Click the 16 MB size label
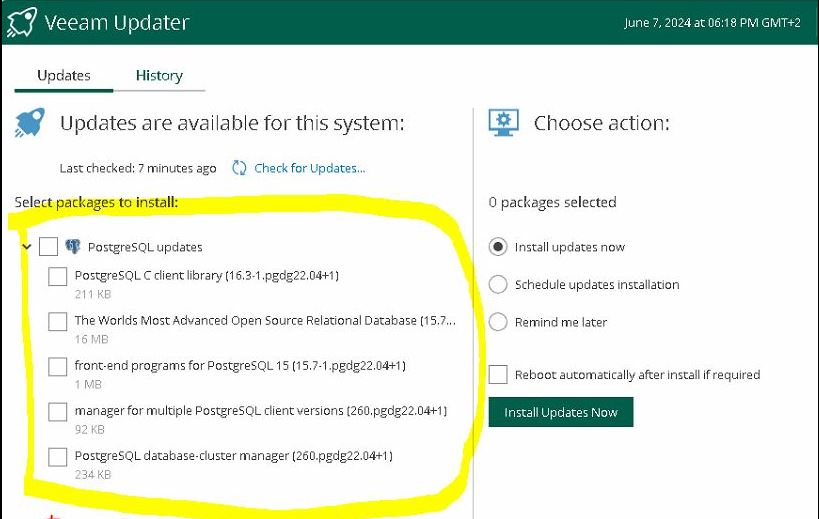Viewport: 819px width, 519px height. click(91, 339)
